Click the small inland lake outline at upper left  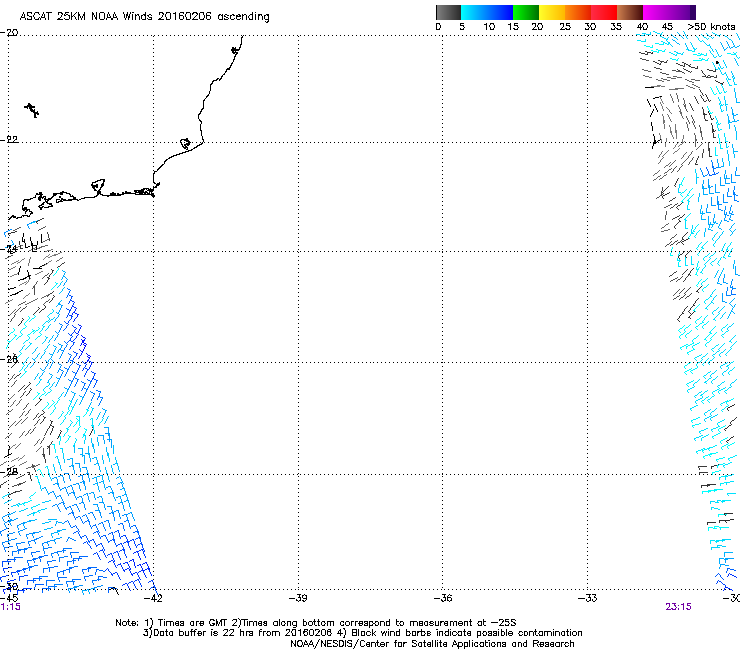pyautogui.click(x=32, y=110)
